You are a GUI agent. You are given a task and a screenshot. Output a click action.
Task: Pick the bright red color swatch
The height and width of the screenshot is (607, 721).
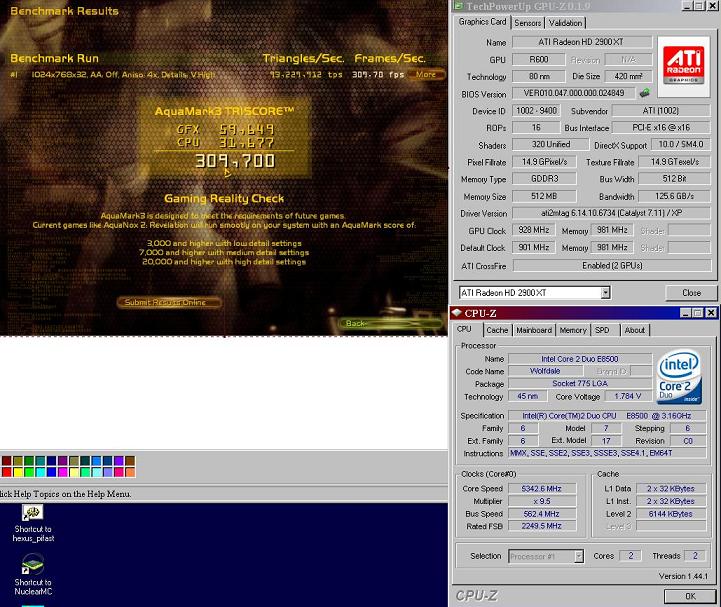(6, 472)
